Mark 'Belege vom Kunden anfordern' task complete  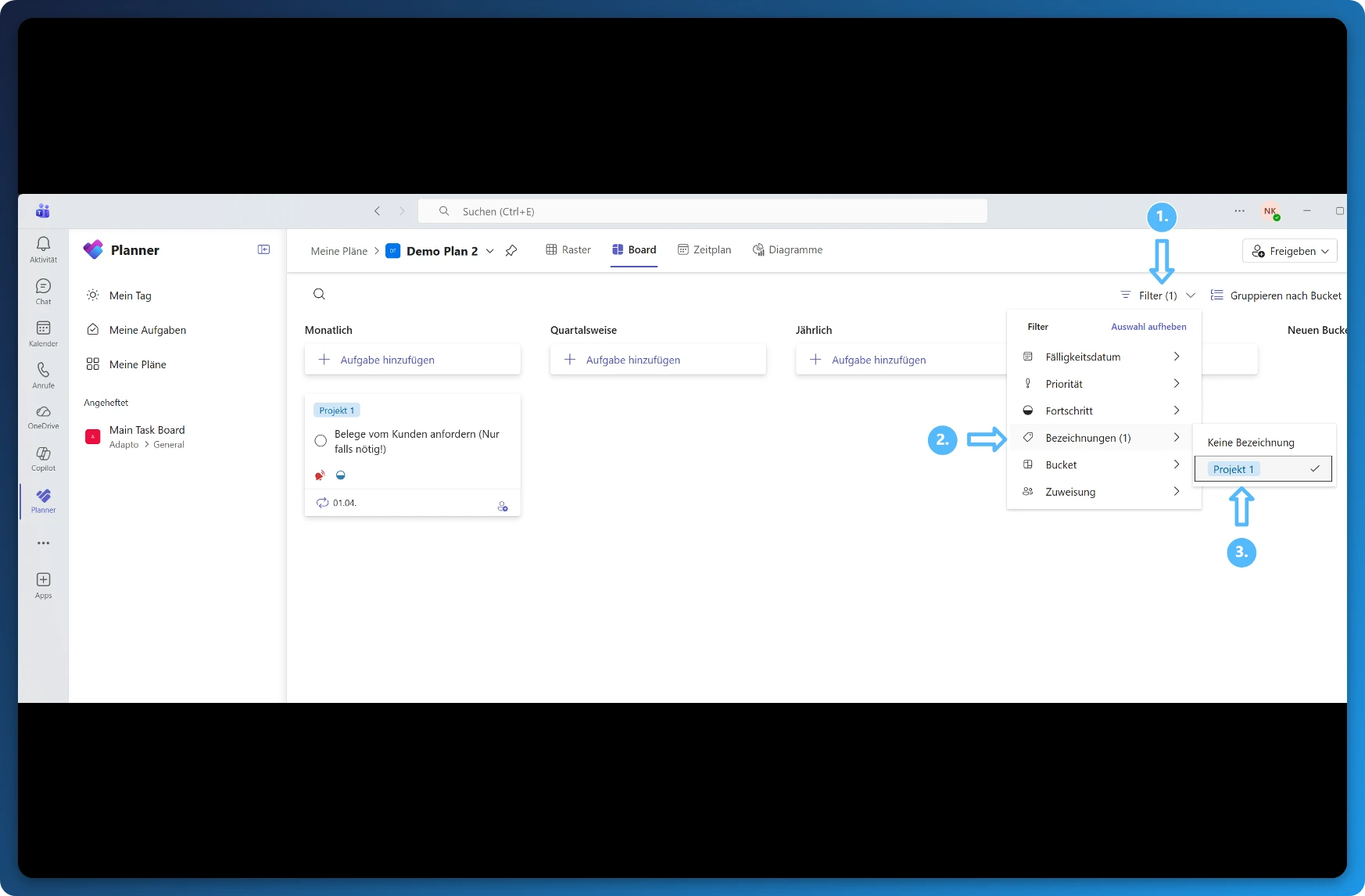(x=321, y=441)
